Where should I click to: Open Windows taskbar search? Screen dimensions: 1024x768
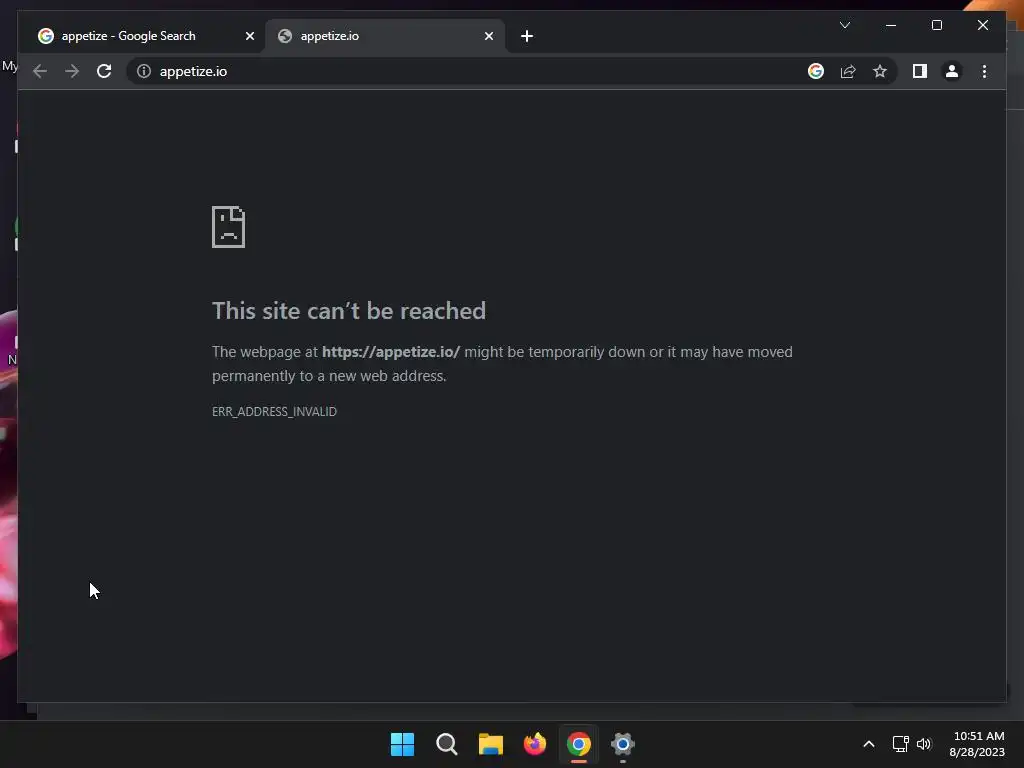(x=447, y=744)
